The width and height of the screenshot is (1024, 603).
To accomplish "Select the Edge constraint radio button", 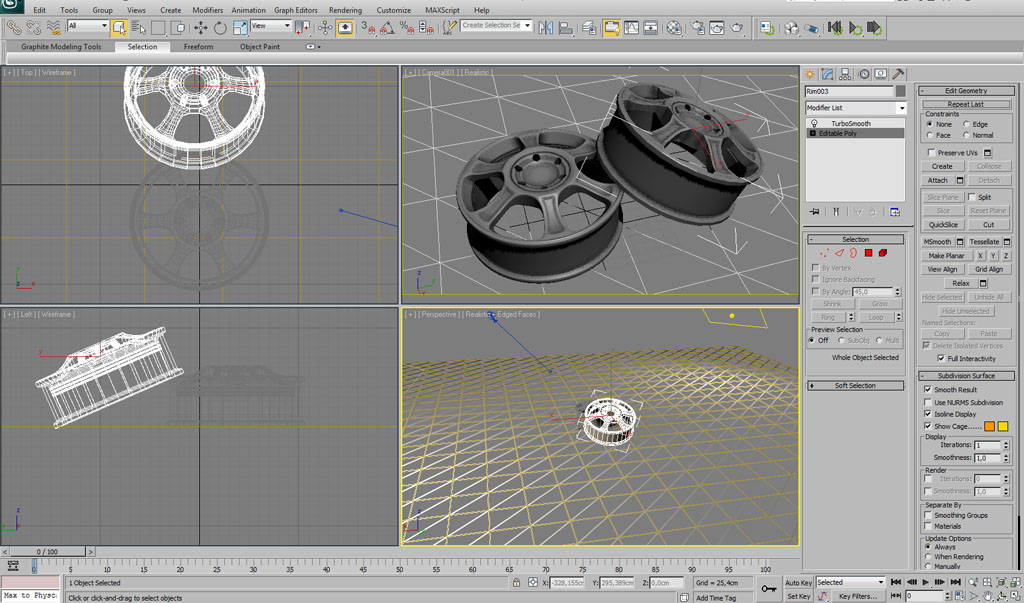I will click(x=966, y=124).
